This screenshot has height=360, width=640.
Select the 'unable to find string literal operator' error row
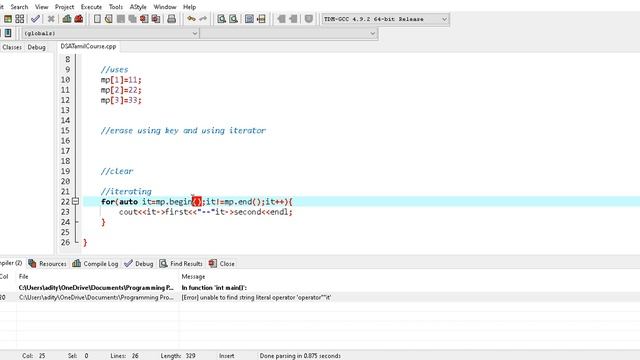coord(320,298)
